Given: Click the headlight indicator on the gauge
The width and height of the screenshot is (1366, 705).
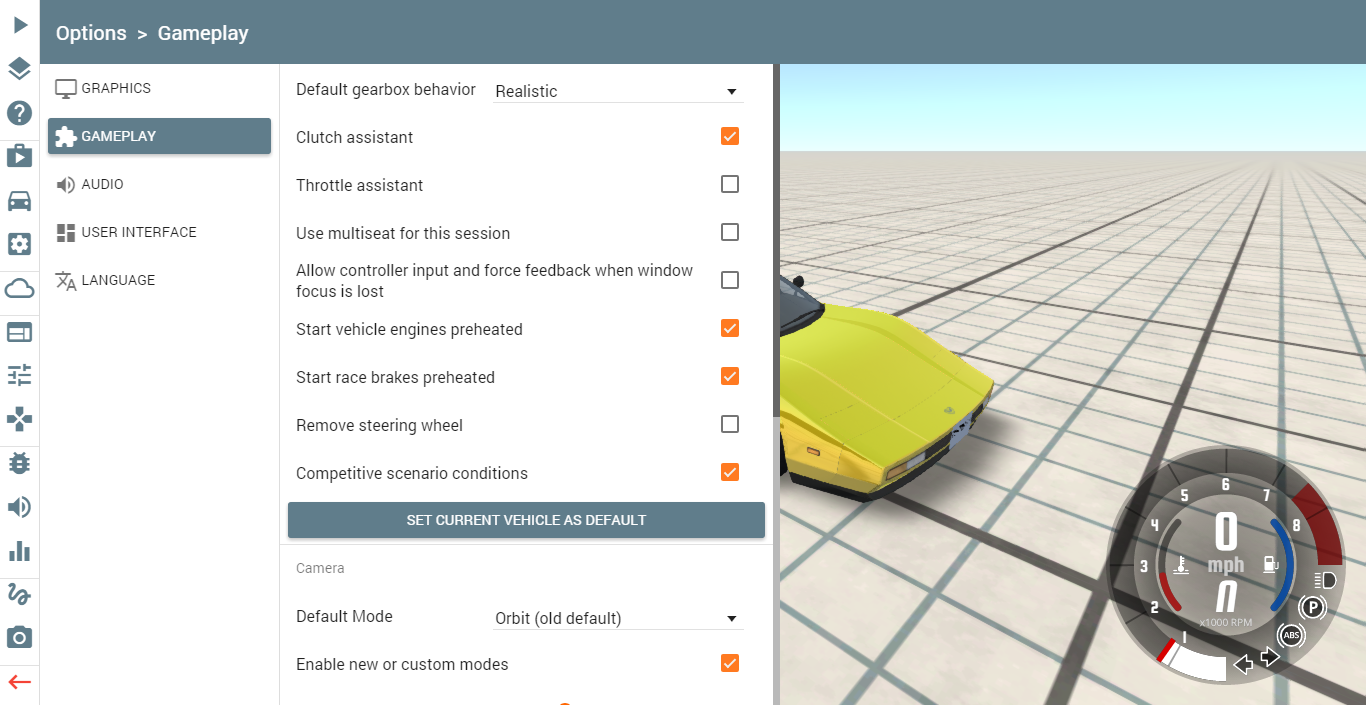Looking at the screenshot, I should (x=1325, y=580).
